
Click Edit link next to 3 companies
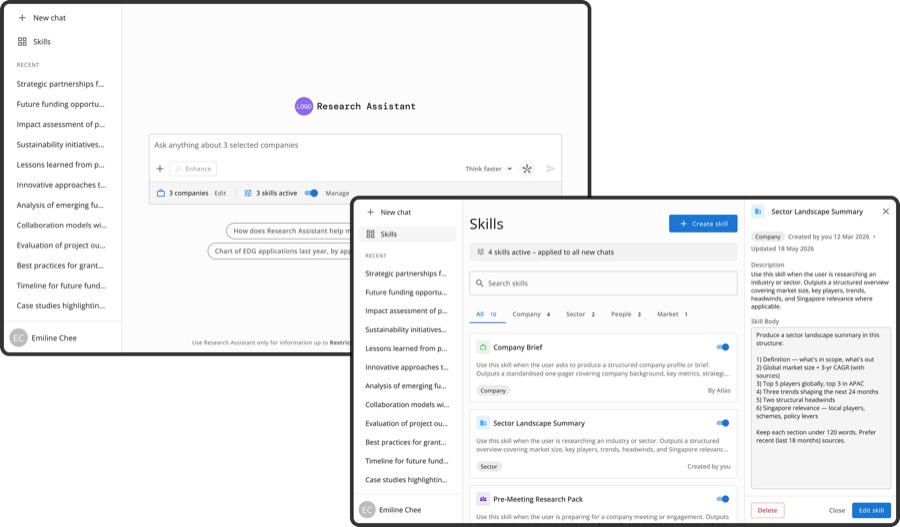tap(220, 193)
